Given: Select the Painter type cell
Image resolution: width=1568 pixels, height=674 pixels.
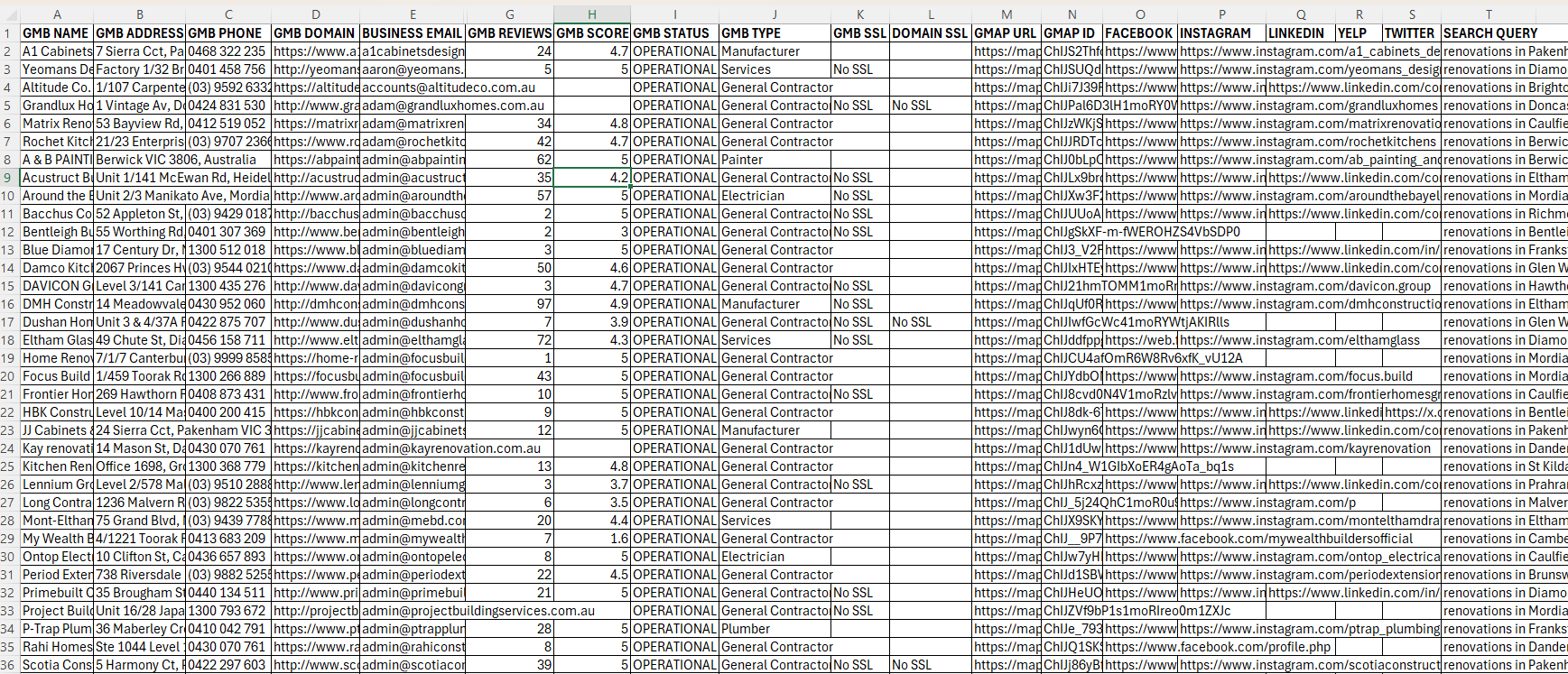Looking at the screenshot, I should [775, 160].
